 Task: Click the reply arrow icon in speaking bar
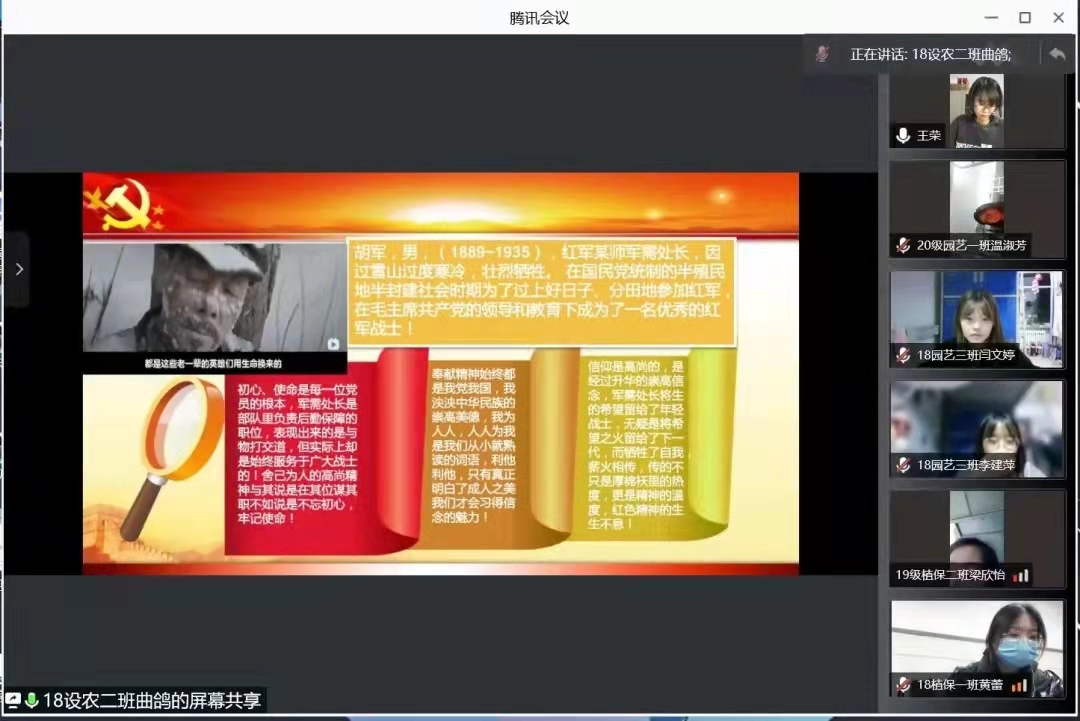tap(1056, 54)
